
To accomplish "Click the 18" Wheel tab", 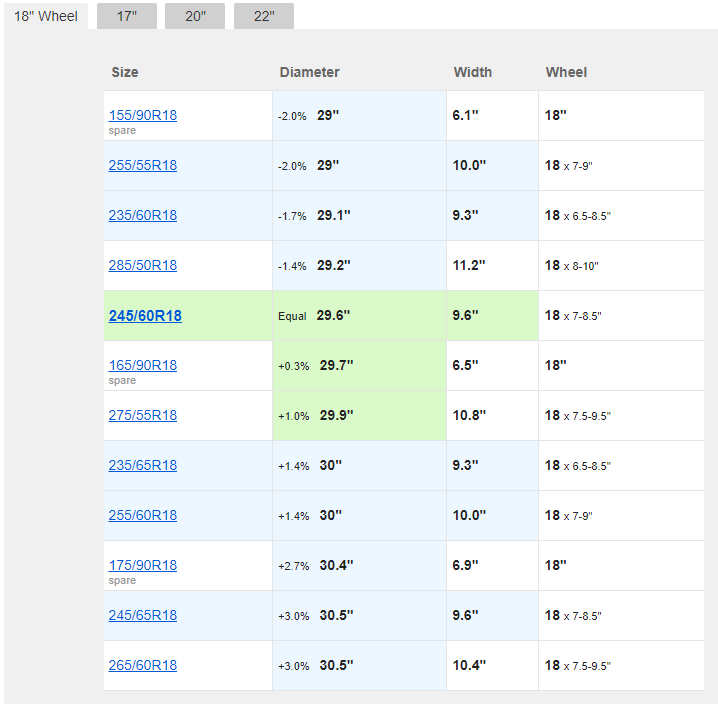I will click(x=46, y=17).
